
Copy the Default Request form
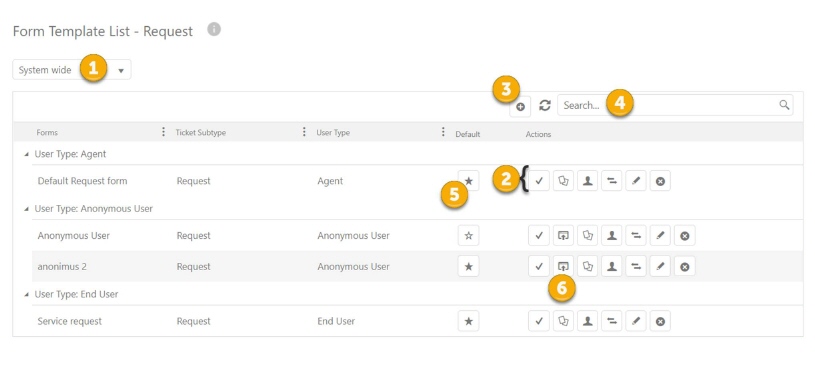point(563,181)
